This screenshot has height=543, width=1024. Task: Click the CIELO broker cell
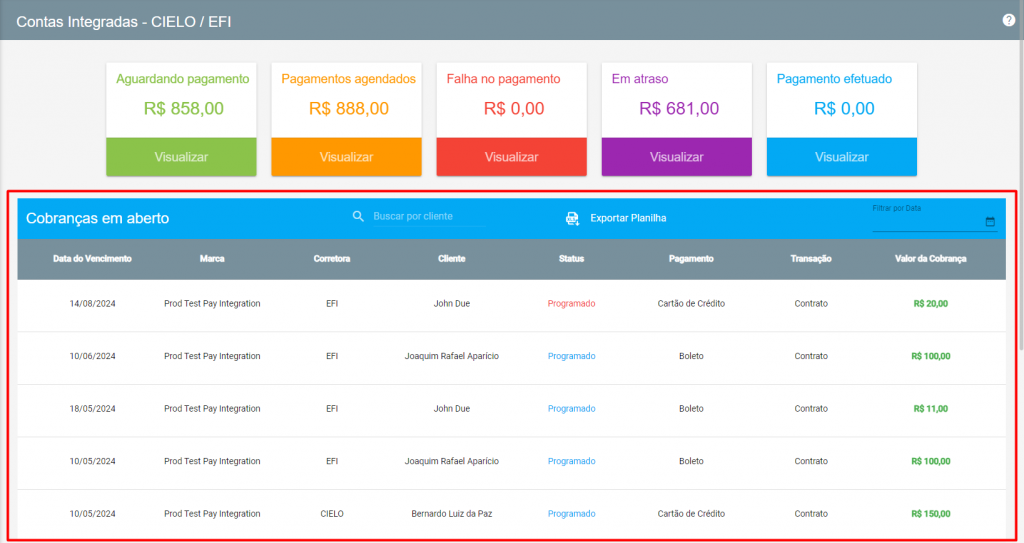click(332, 514)
